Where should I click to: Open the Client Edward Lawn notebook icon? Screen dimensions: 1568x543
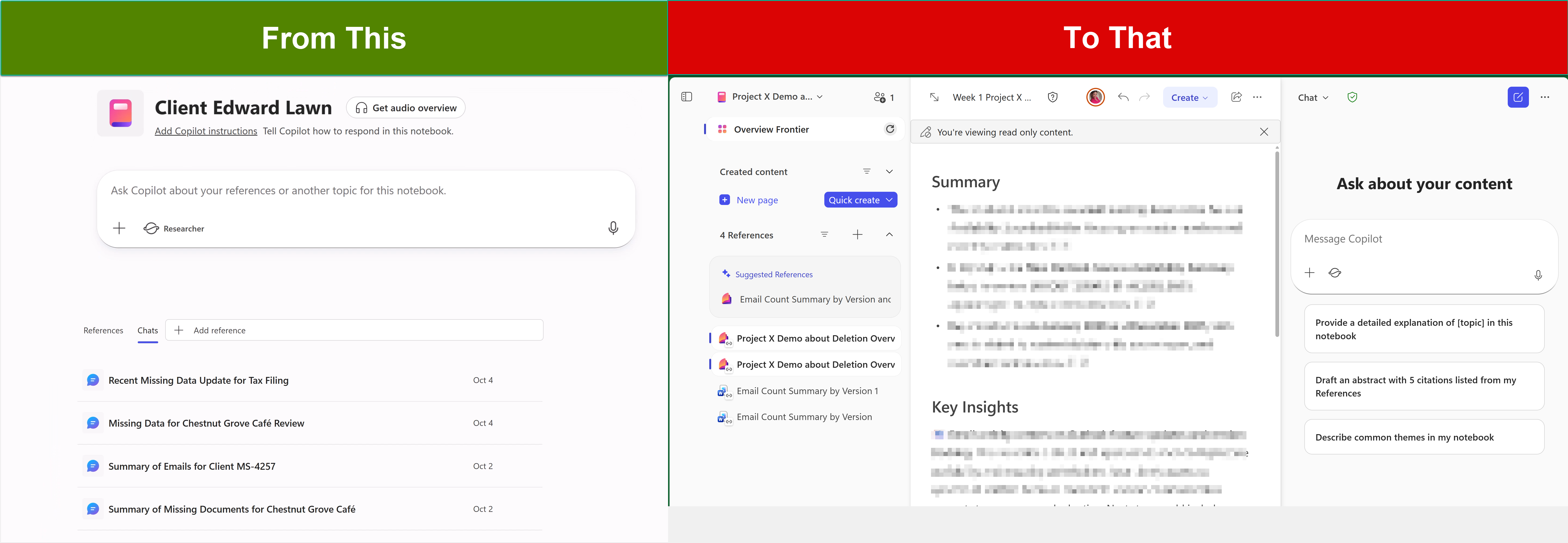(x=121, y=113)
